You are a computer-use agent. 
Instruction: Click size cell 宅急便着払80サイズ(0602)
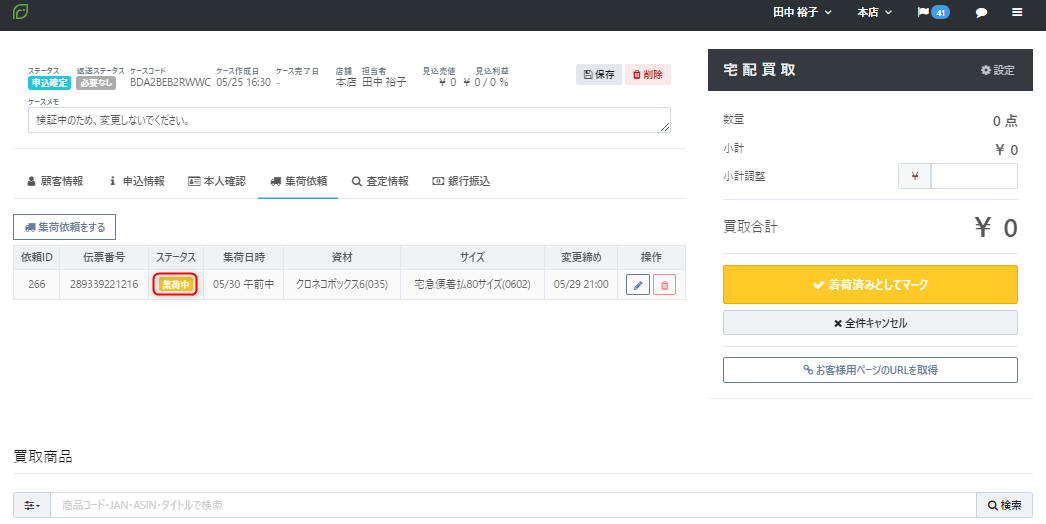[x=472, y=284]
